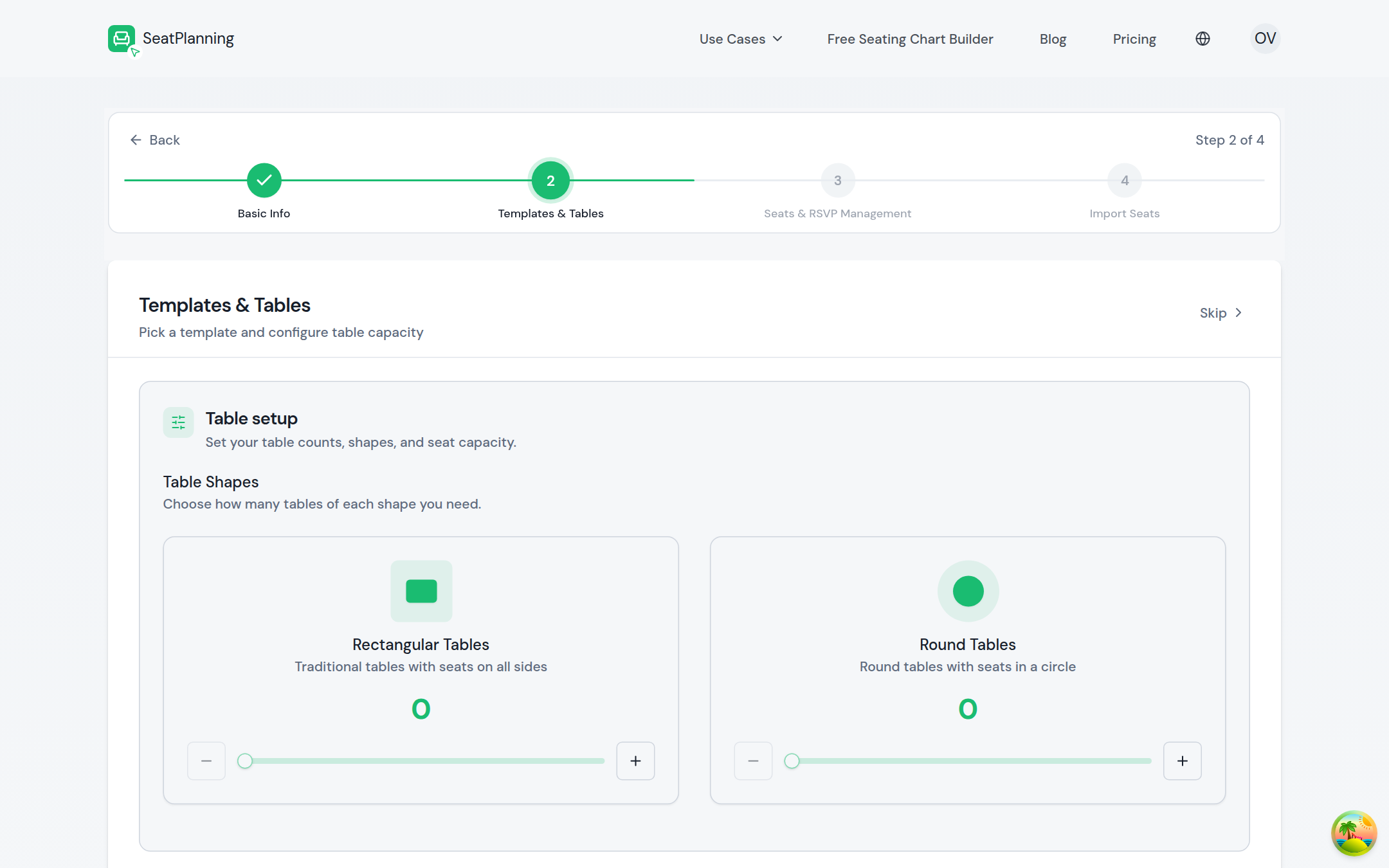This screenshot has height=868, width=1389.
Task: Increase Rectangular Tables count with plus
Action: [635, 761]
